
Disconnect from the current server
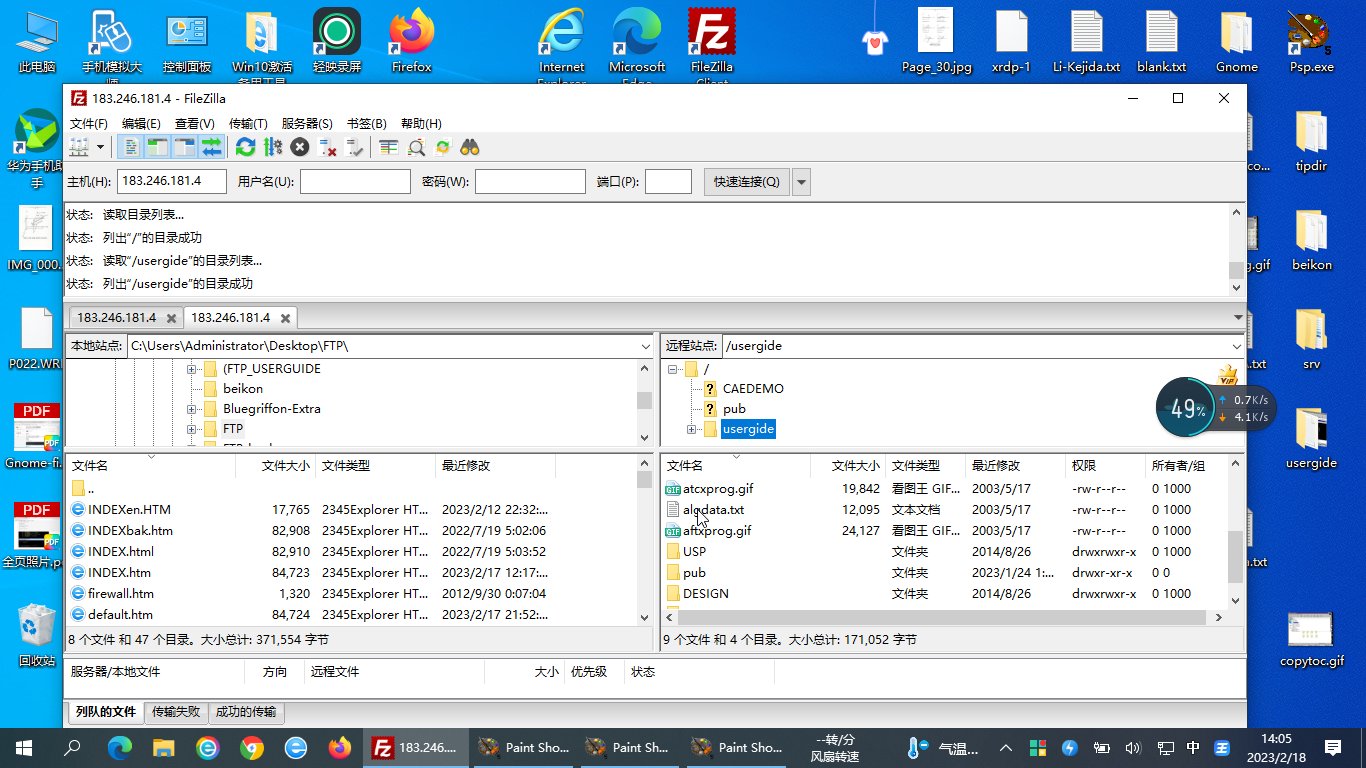(x=326, y=147)
